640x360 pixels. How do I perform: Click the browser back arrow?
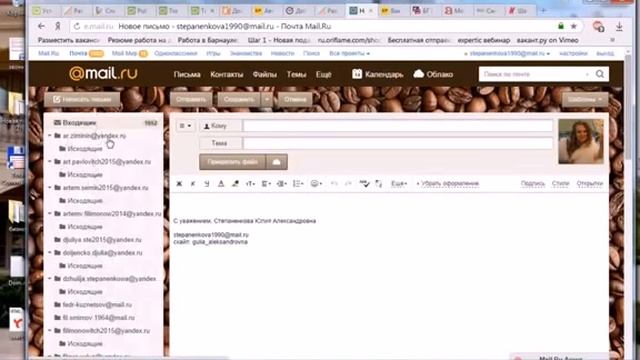click(41, 26)
